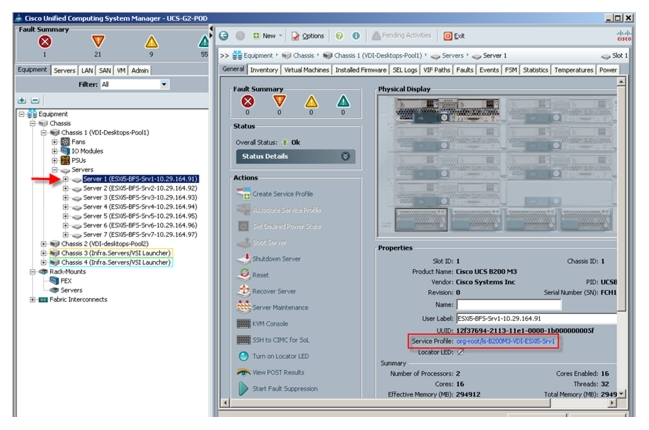The height and width of the screenshot is (430, 649).
Task: Switch to the LAN navigation tab
Action: click(x=87, y=70)
